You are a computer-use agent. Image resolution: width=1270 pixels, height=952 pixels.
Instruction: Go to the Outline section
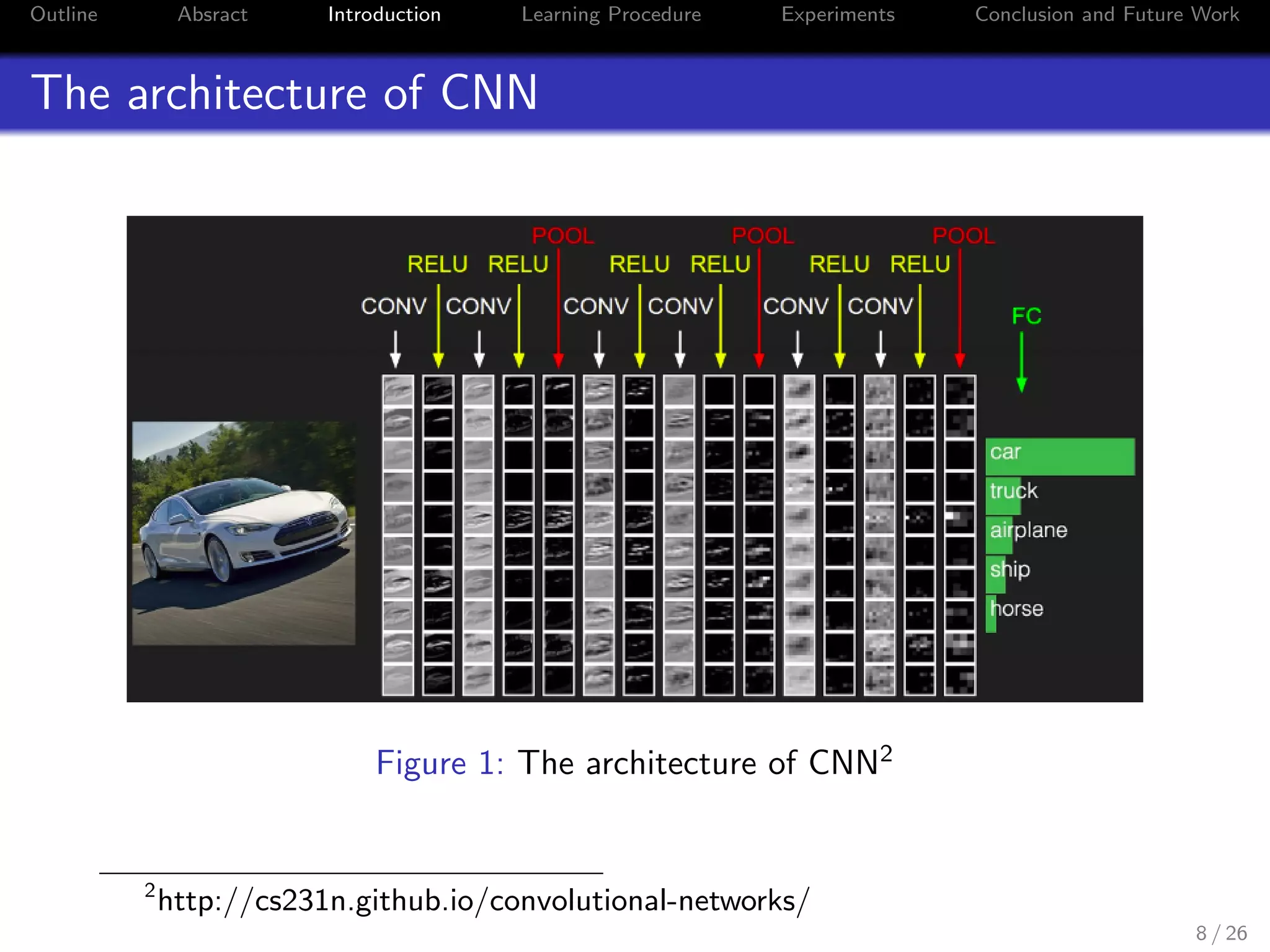(64, 14)
